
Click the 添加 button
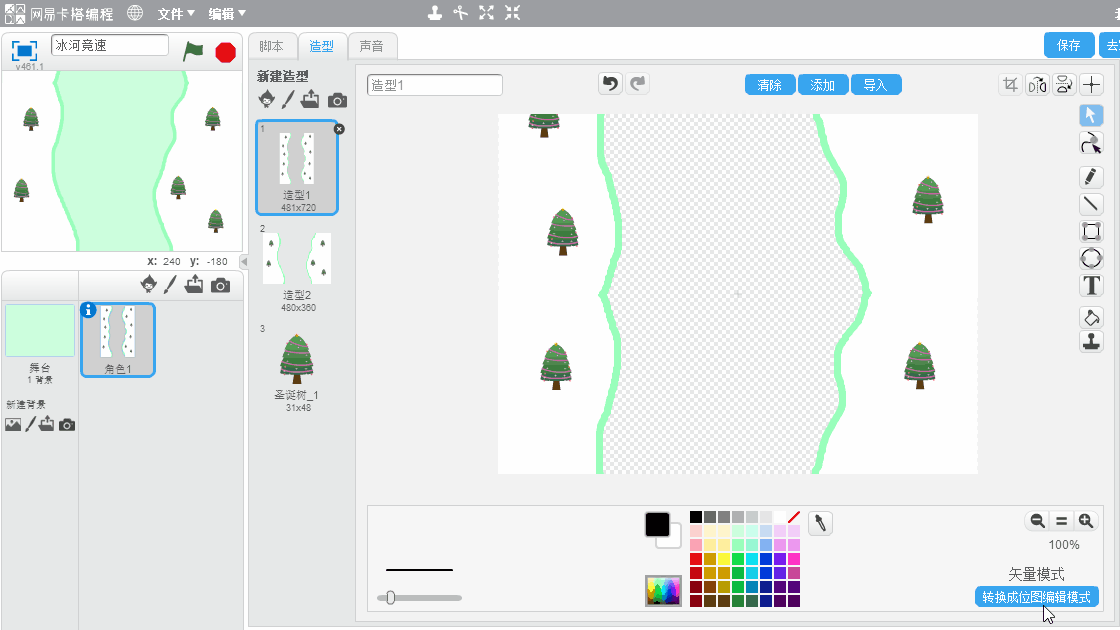click(822, 85)
